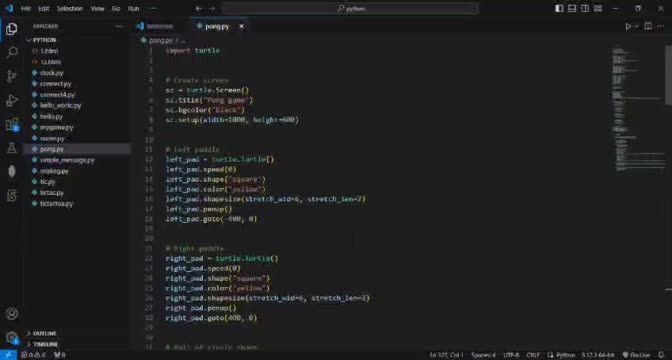This screenshot has width=672, height=360.
Task: Click the Go Live button in status bar
Action: [636, 355]
